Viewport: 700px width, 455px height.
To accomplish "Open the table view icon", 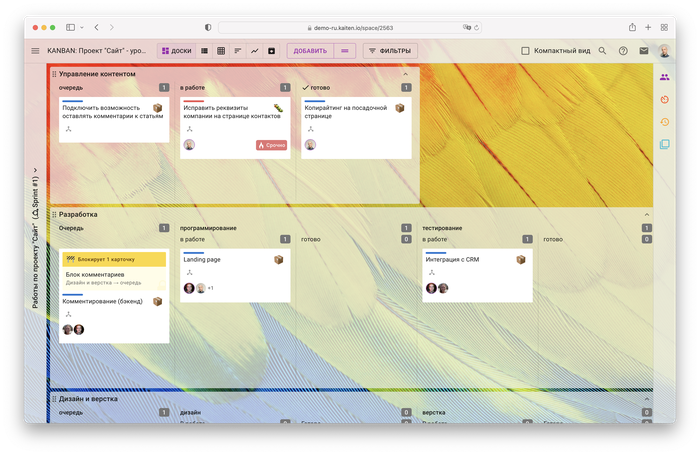I will [x=220, y=50].
